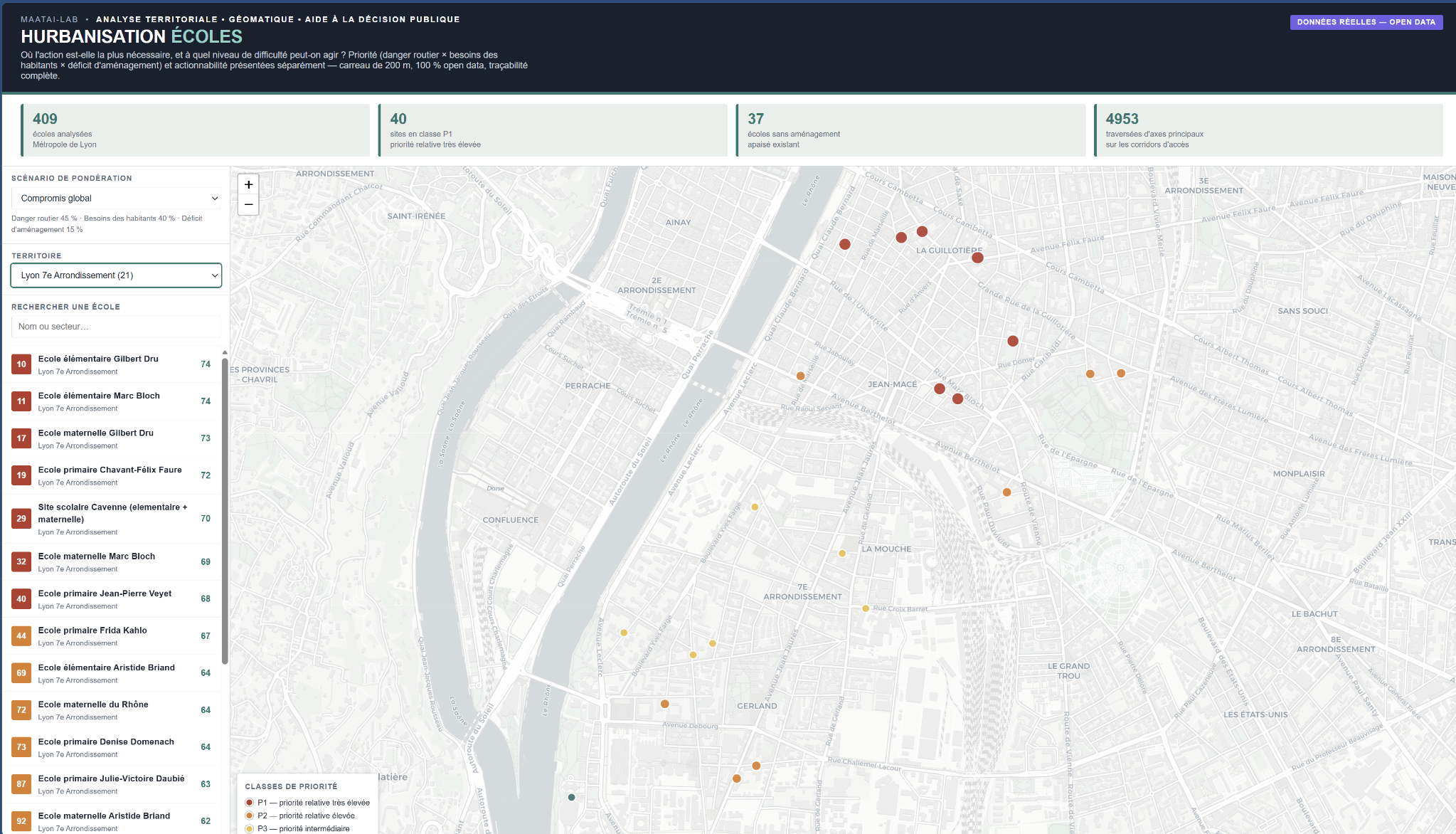
Task: Click the 40 sites en classe P1 card
Action: point(553,130)
